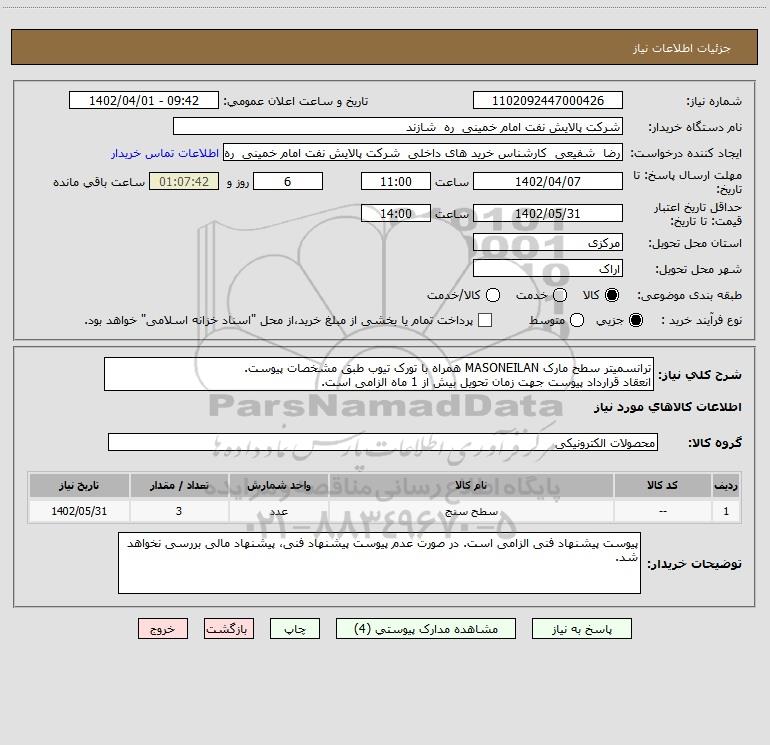Toggle the اسناد خزانه اسلامی payment checkbox
Image resolution: width=770 pixels, height=745 pixels.
pos(485,320)
